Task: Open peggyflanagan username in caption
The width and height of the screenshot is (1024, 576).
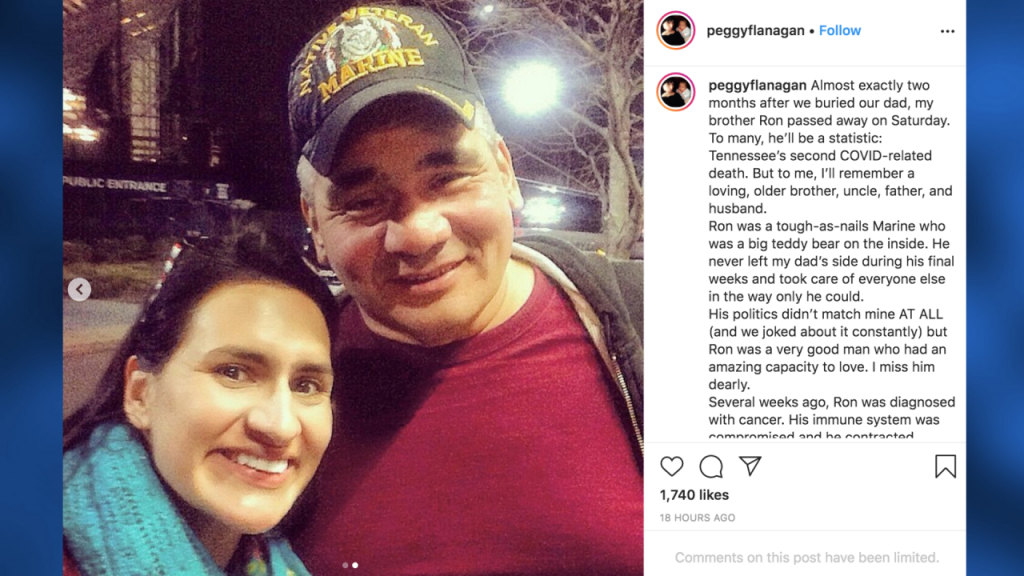Action: 757,85
